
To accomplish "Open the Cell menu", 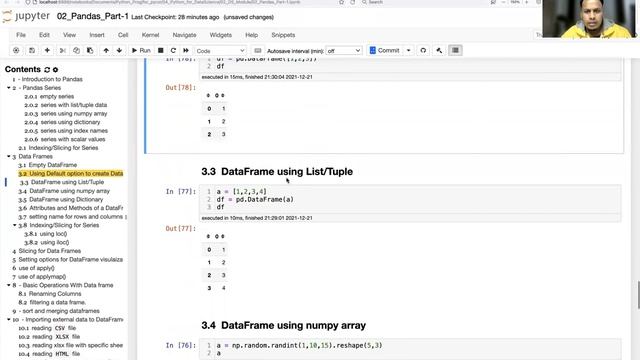I will point(123,35).
